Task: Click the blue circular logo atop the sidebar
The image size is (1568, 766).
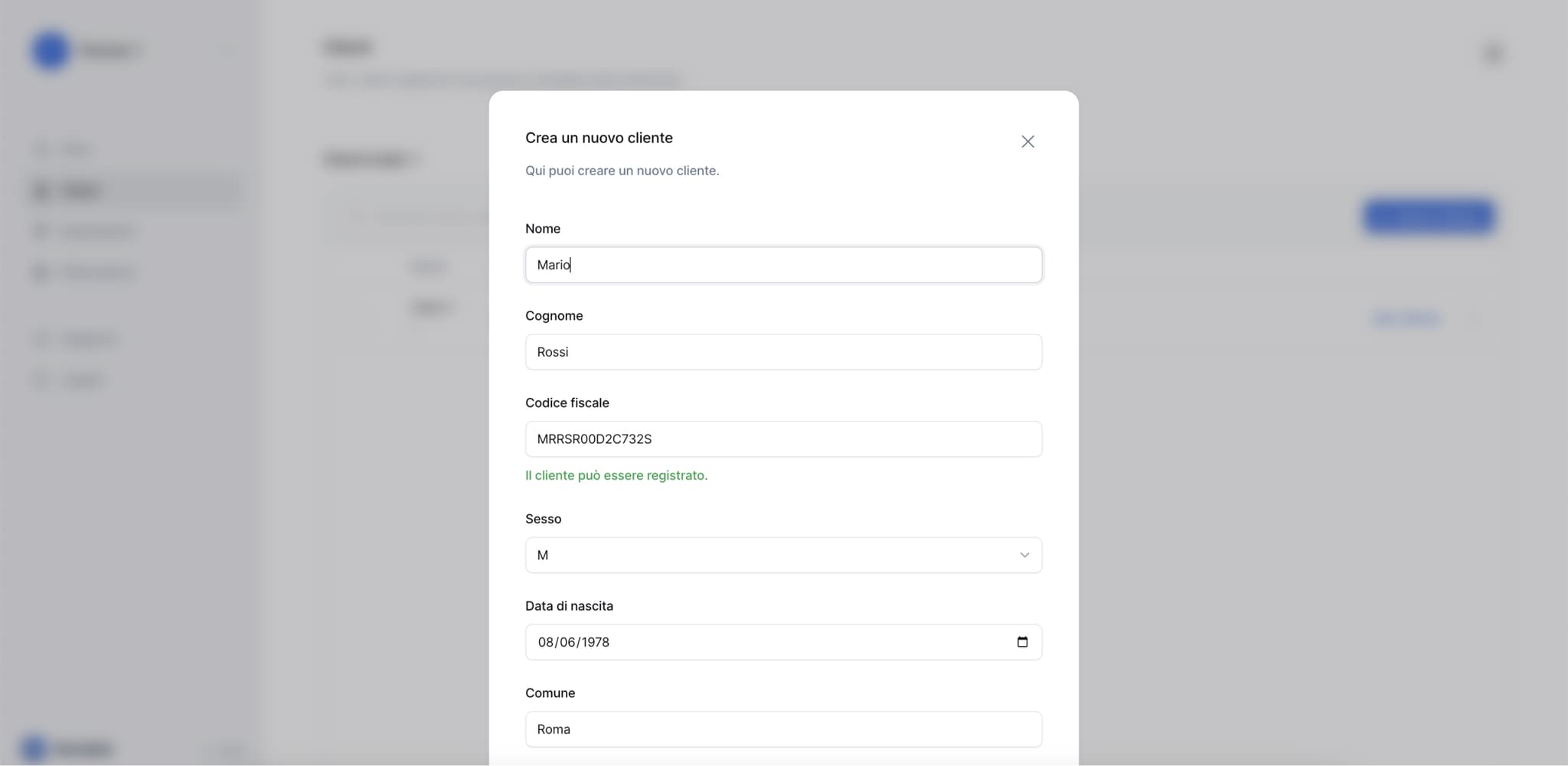Action: [x=51, y=51]
